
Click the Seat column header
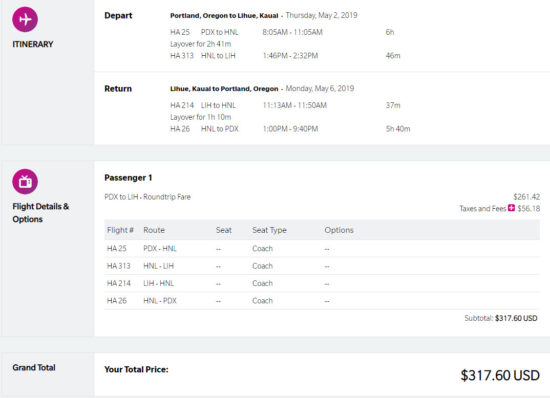click(x=224, y=230)
